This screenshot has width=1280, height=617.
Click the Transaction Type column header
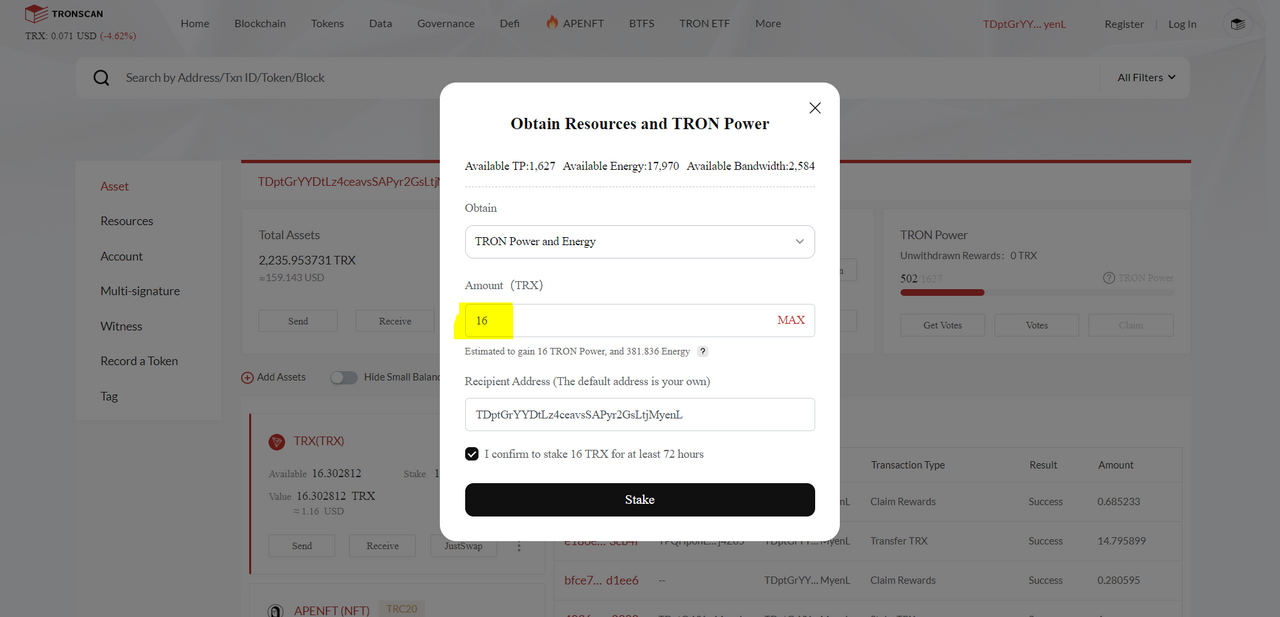click(908, 465)
